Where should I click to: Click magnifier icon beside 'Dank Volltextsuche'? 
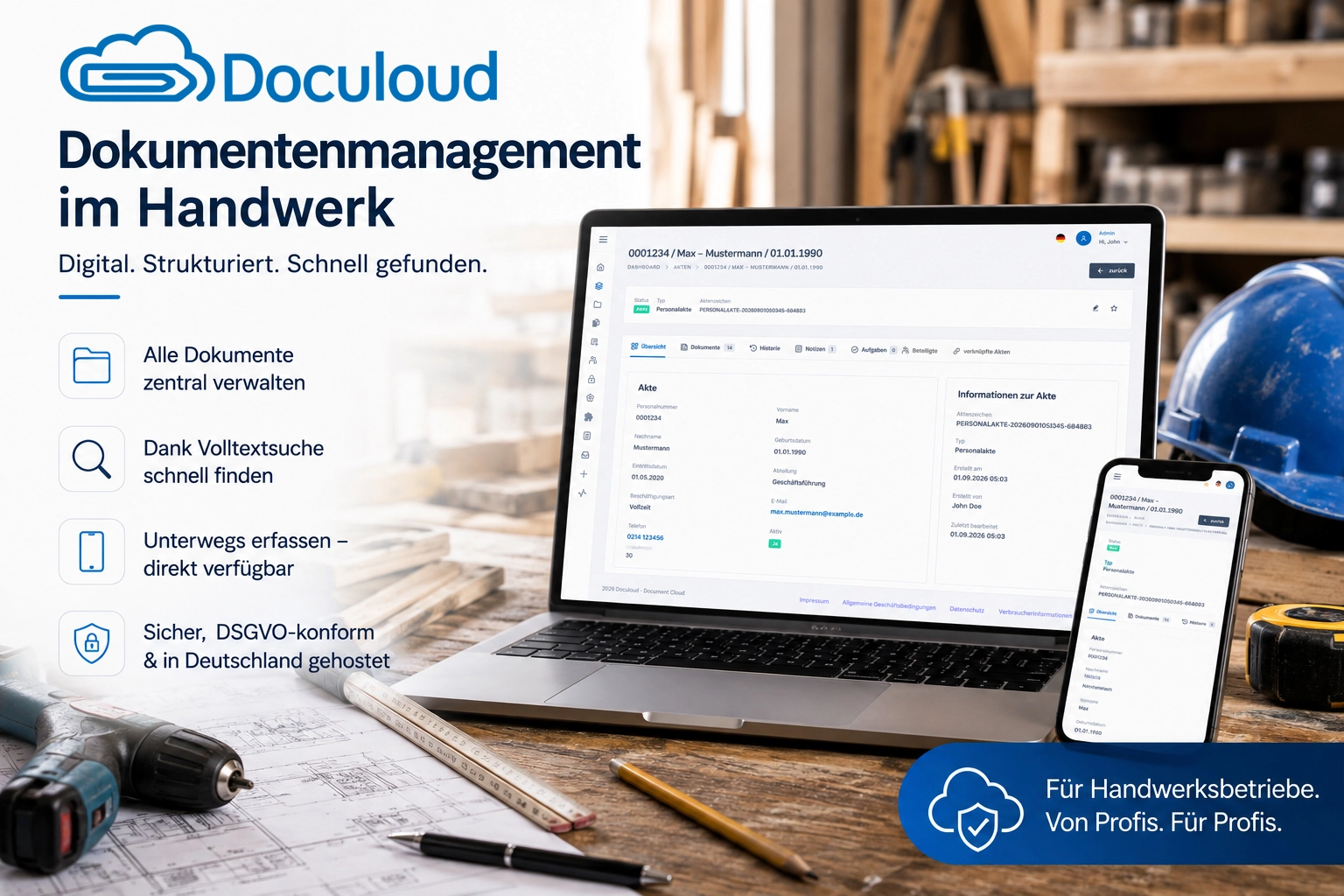pyautogui.click(x=92, y=458)
